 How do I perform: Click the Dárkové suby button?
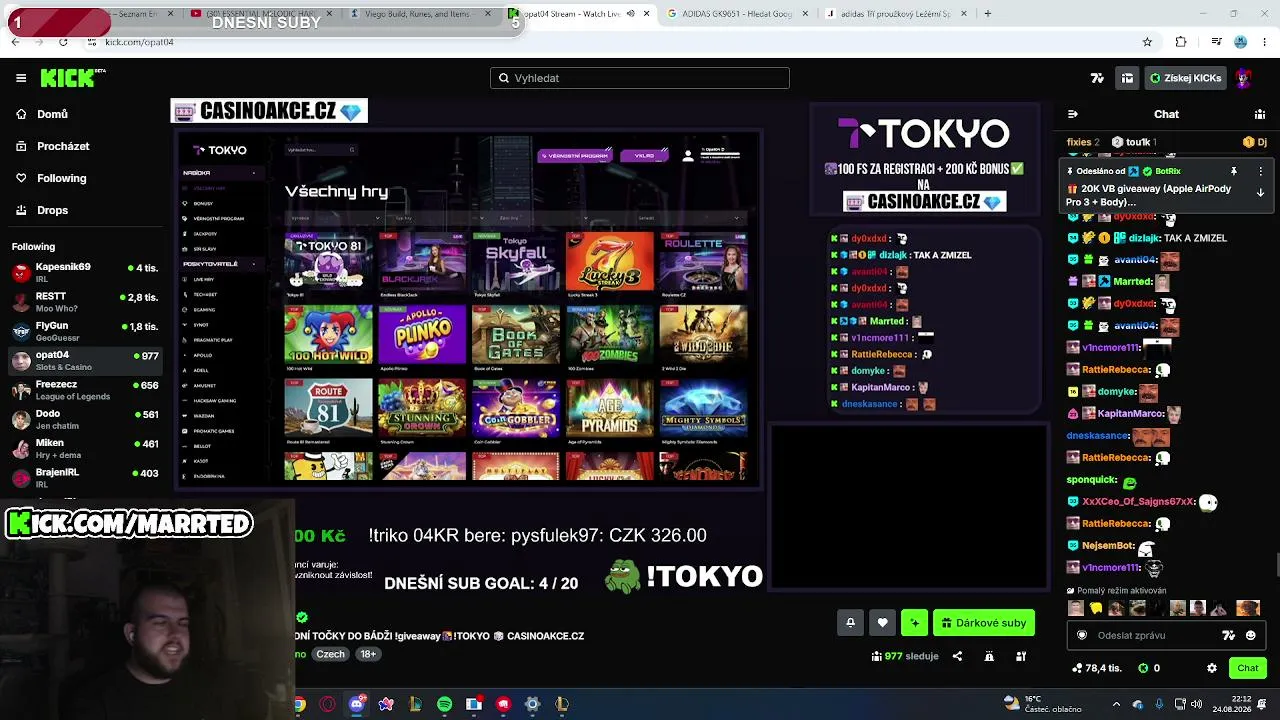tap(984, 623)
